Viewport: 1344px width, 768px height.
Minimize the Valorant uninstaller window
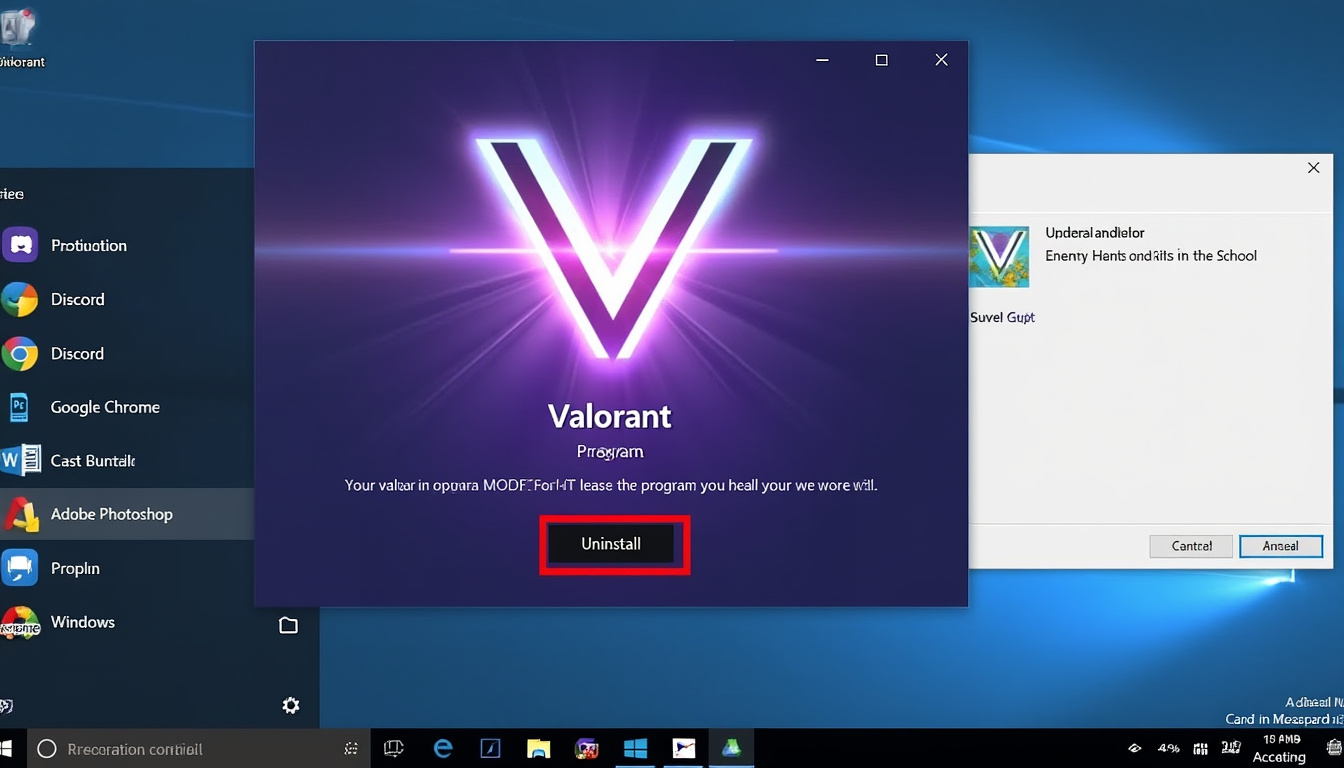coord(822,60)
